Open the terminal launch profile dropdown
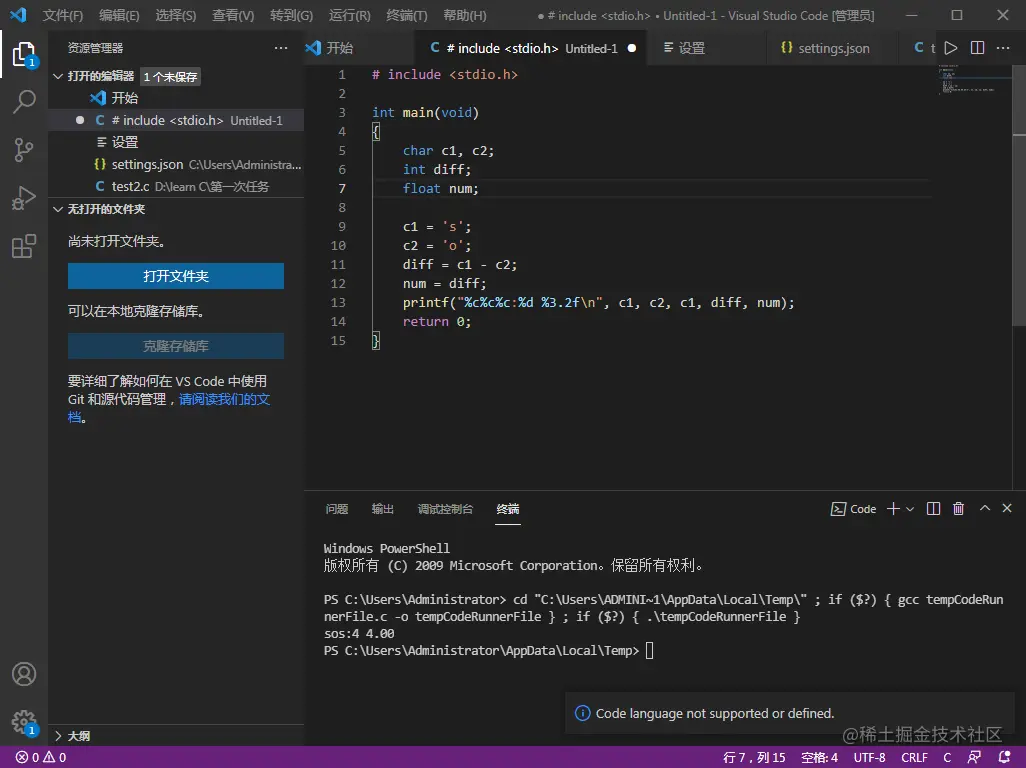Screen dimensions: 1026x768 (x=910, y=509)
